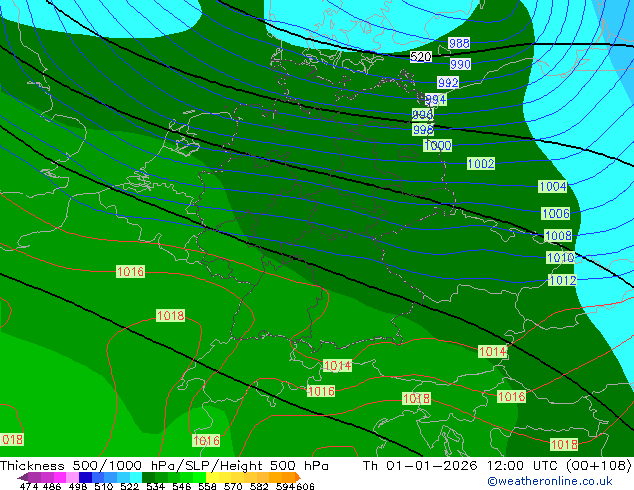Click the map title 'Thickness 500/1000 hPa/SLP/Height 500 hPa'
The height and width of the screenshot is (490, 634).
164,466
